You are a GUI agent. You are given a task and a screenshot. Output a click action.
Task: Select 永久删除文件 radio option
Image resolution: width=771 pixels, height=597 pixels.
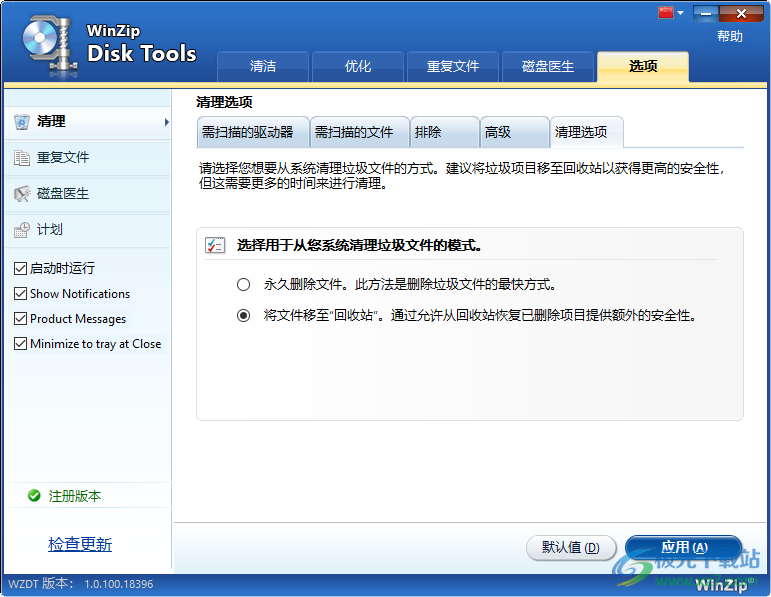coord(243,285)
